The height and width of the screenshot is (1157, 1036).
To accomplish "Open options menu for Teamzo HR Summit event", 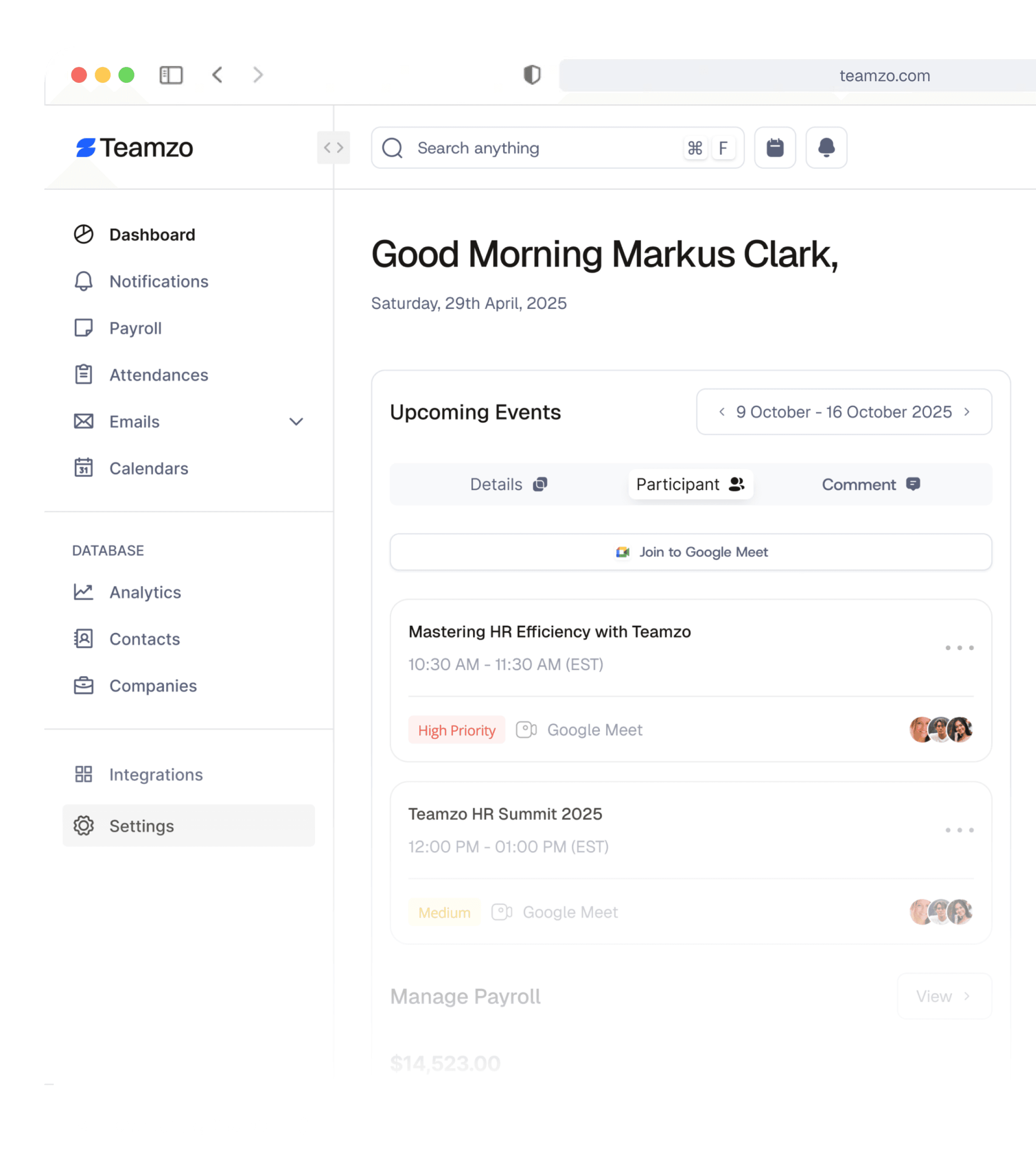I will [x=959, y=830].
